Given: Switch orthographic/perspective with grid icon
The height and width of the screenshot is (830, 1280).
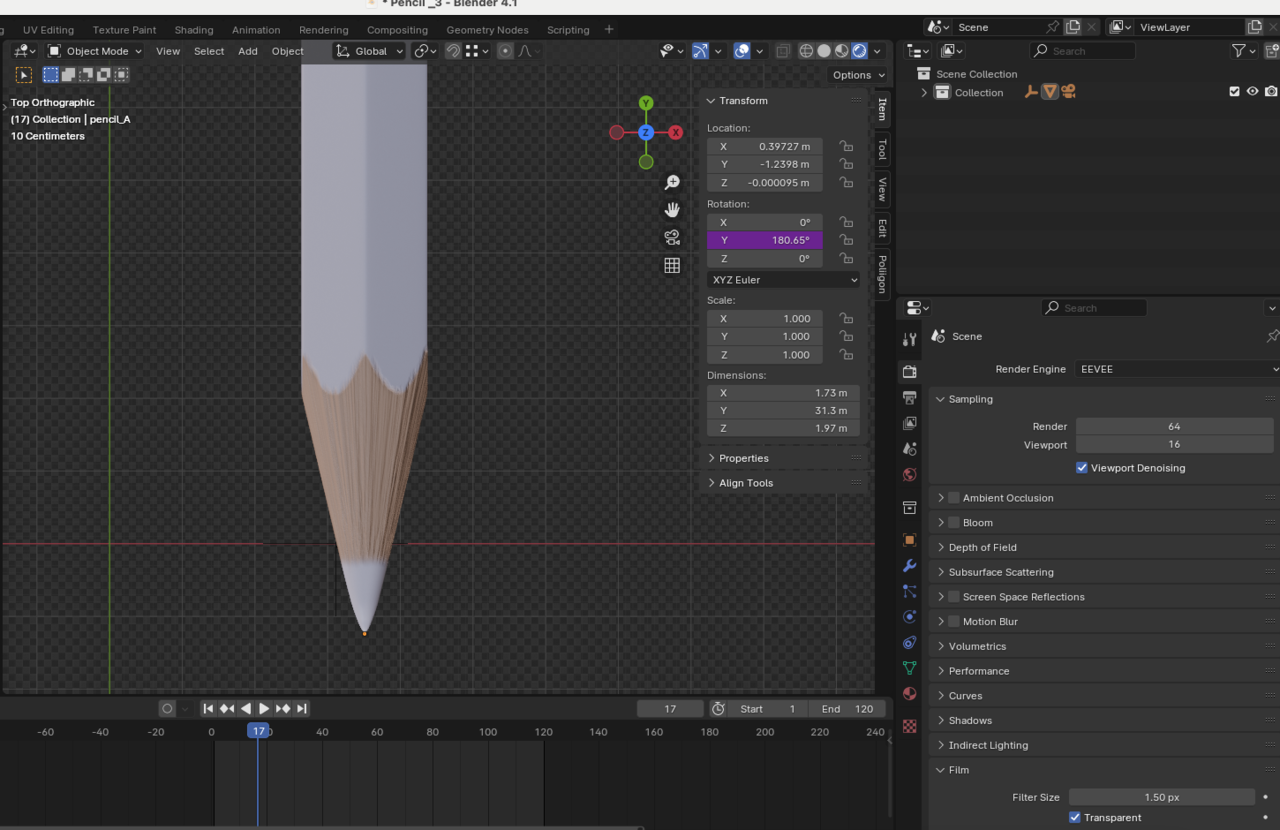Looking at the screenshot, I should point(672,266).
